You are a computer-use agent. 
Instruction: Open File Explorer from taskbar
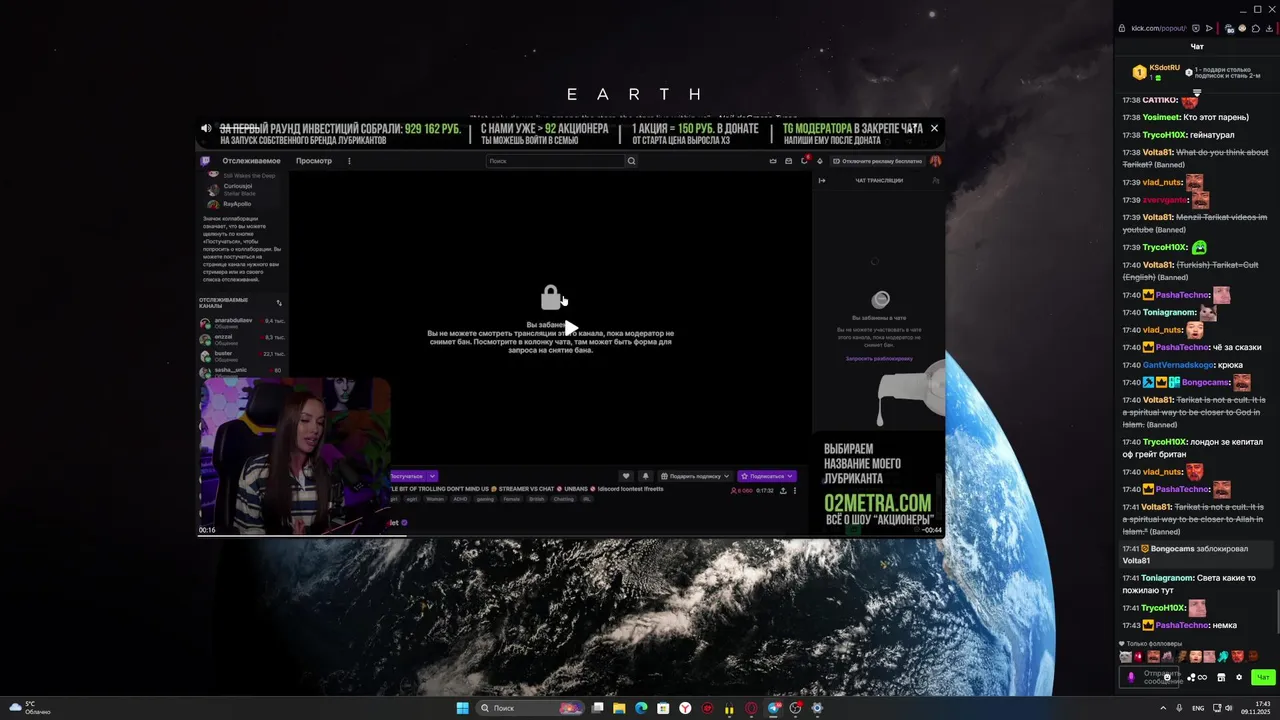tap(619, 708)
